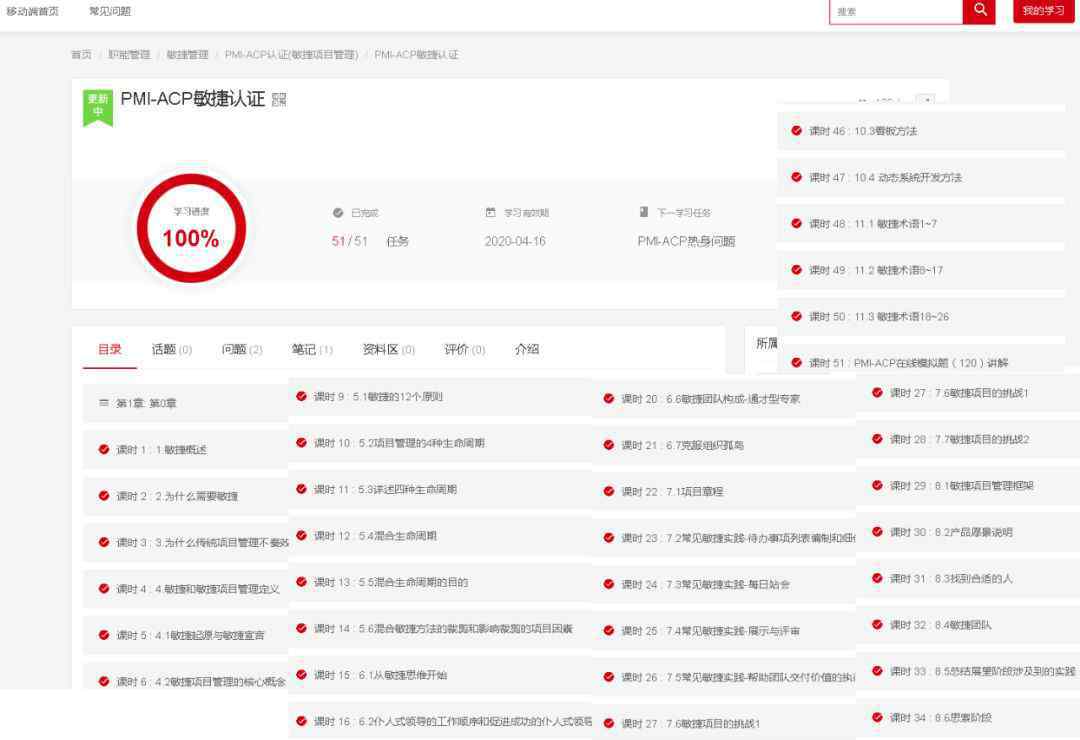The height and width of the screenshot is (740, 1080).
Task: Open lesson 课时 49 : 11.2 敏捷术语8~17
Action: pyautogui.click(x=922, y=270)
